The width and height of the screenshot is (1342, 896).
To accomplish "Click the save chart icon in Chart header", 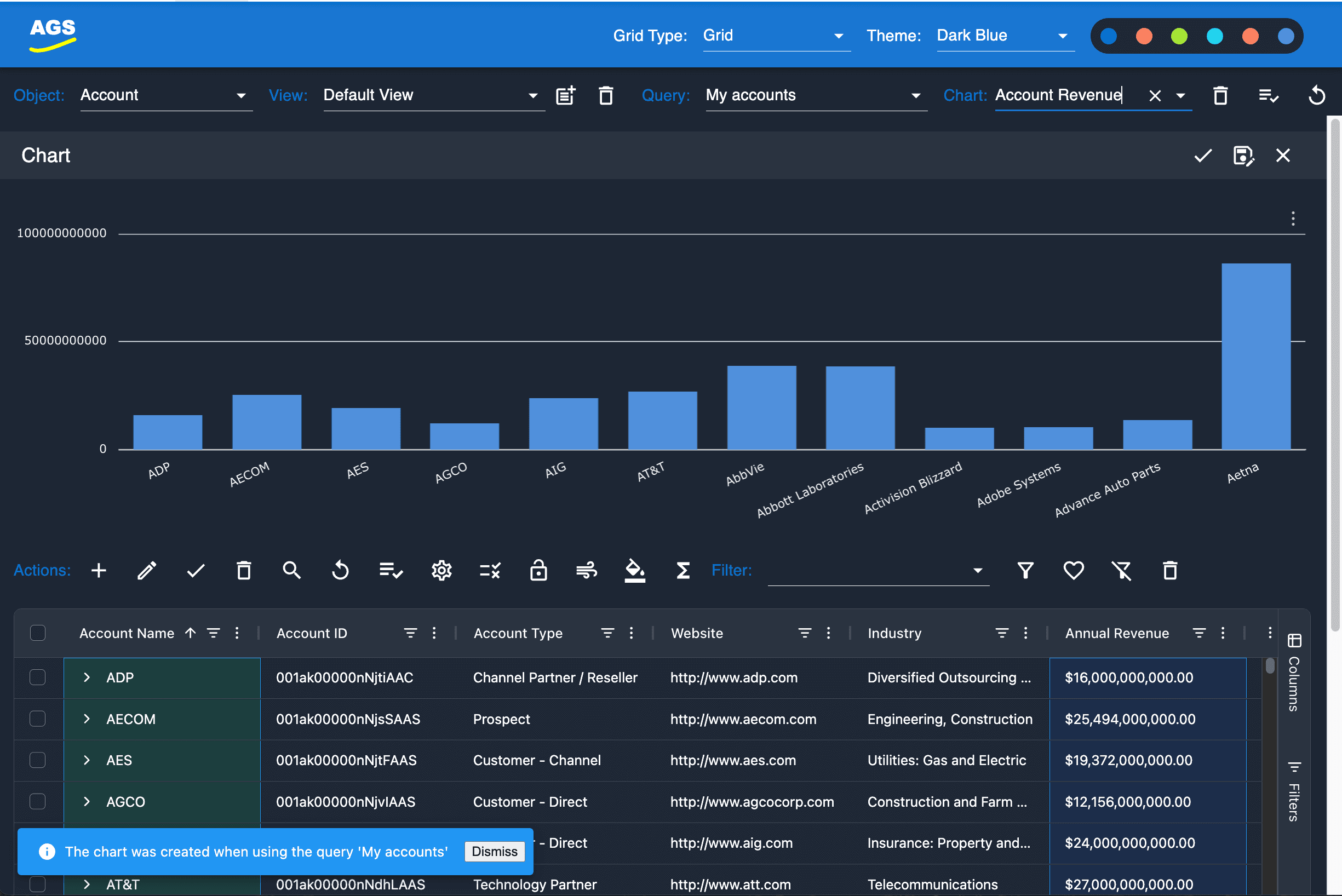I will [x=1243, y=156].
